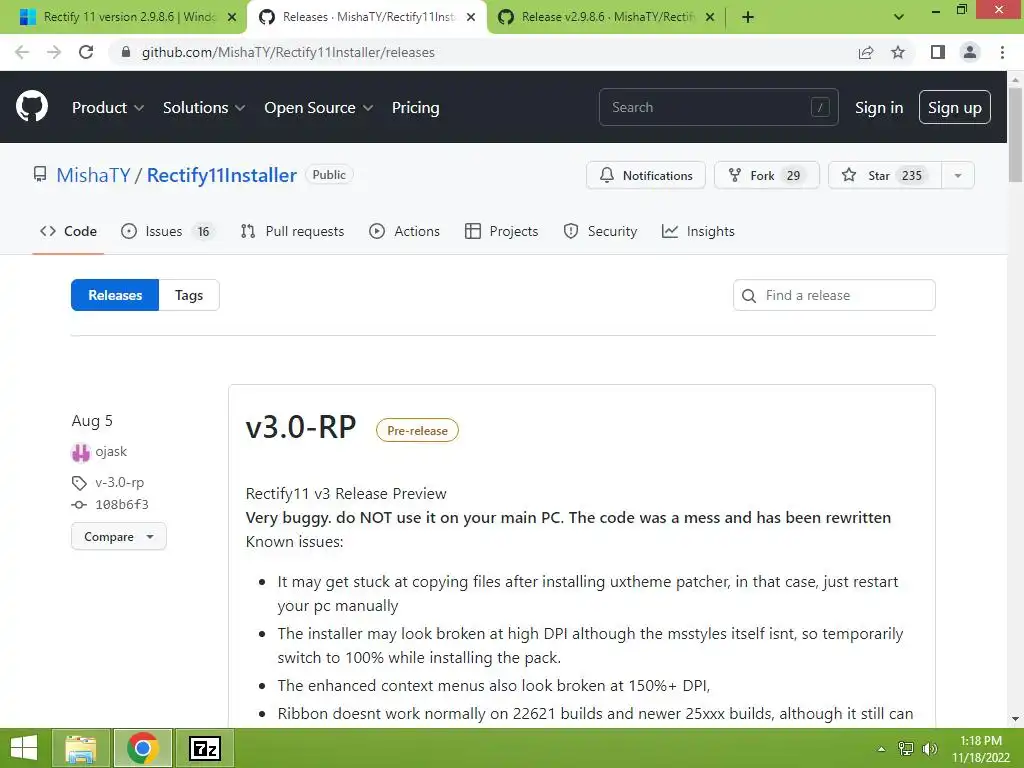Open the v3.0-RP release title
Viewport: 1024px width, 768px height.
coord(301,428)
